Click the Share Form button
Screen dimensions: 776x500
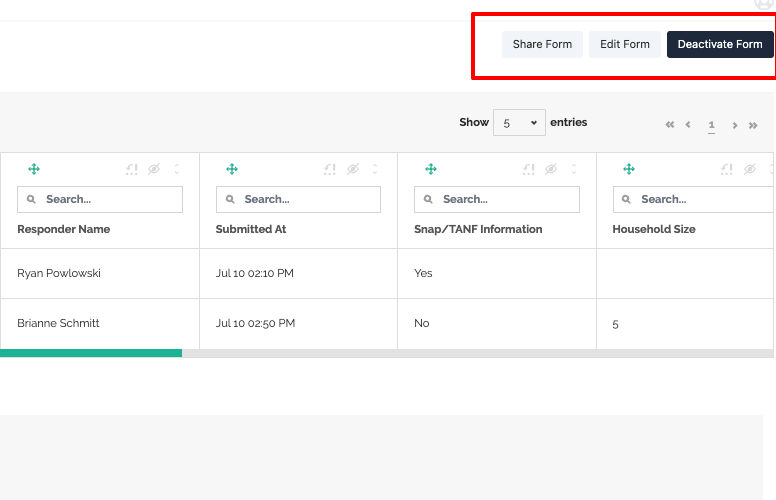[x=542, y=44]
